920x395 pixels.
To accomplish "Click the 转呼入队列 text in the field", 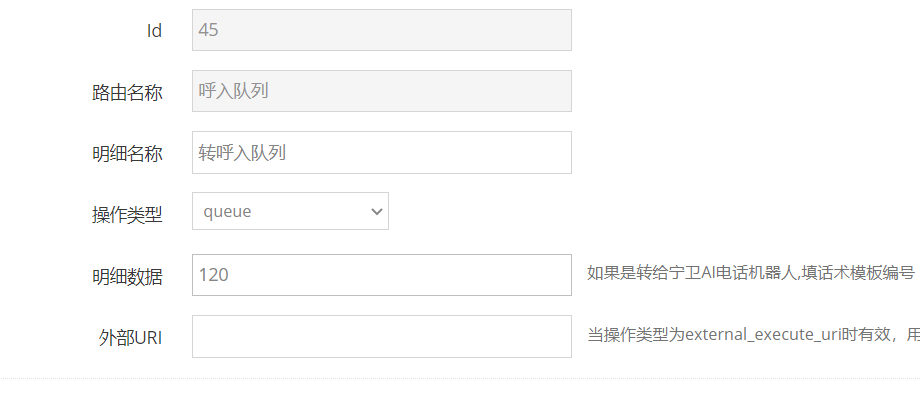I will [x=242, y=153].
